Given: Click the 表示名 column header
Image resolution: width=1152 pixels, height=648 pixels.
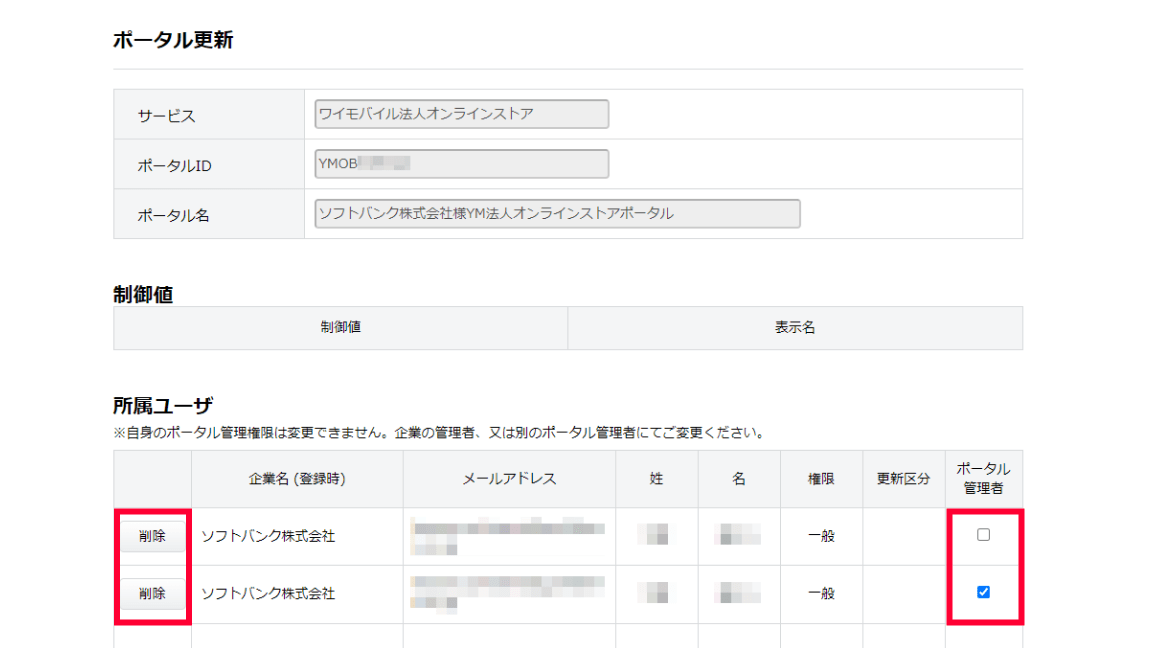Looking at the screenshot, I should pyautogui.click(x=795, y=328).
